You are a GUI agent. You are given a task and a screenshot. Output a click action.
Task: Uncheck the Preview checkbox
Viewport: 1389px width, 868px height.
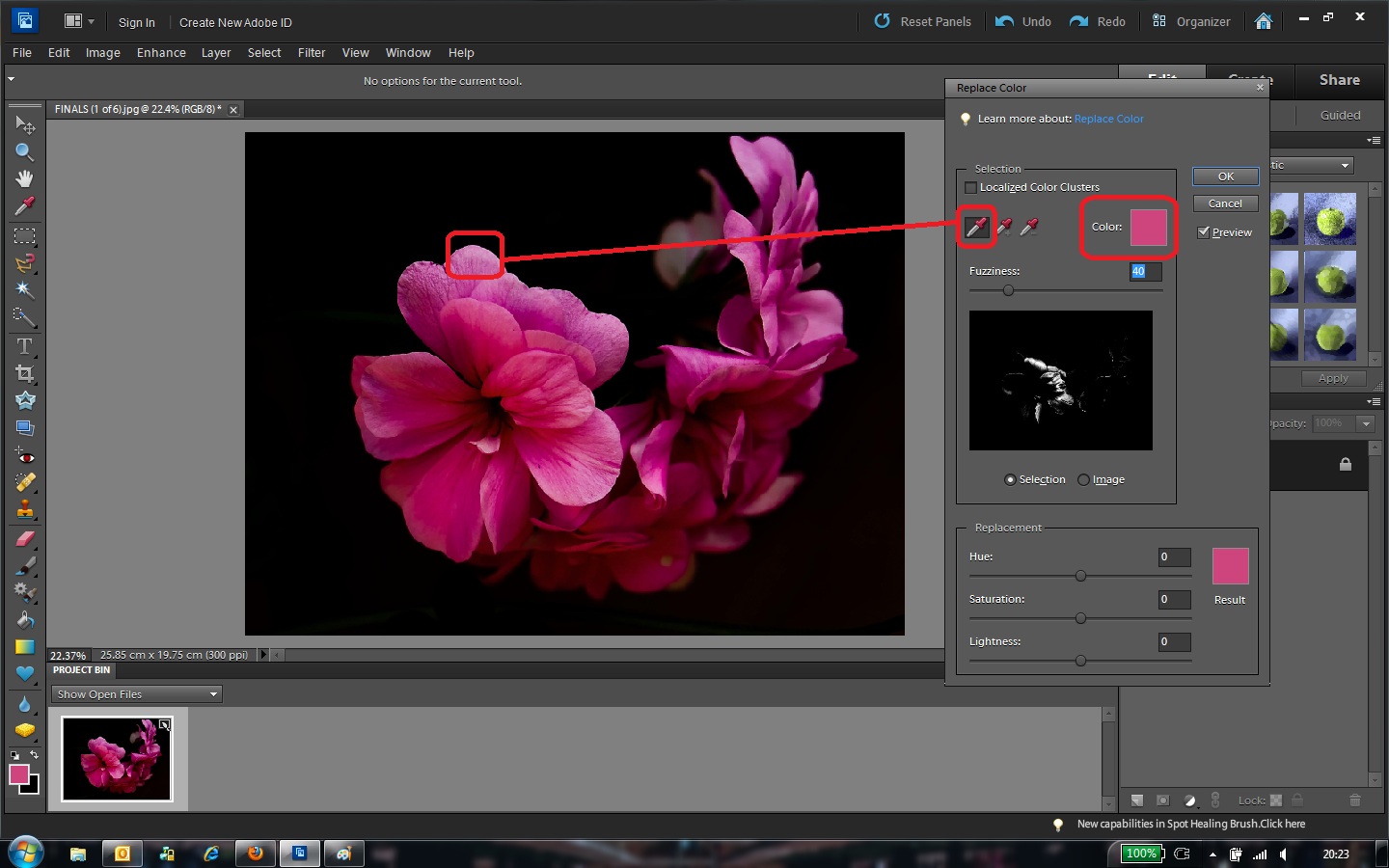[x=1203, y=232]
